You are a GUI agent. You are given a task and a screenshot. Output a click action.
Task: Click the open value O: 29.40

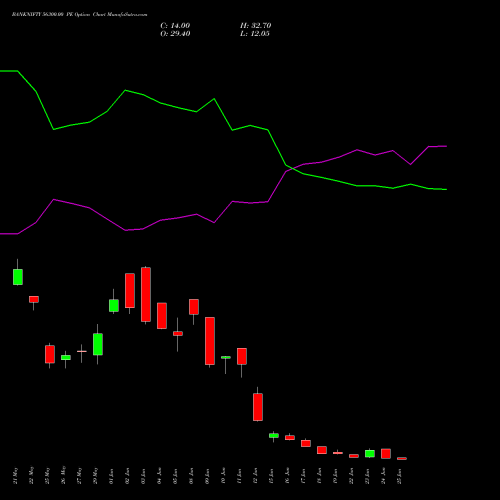(175, 34)
